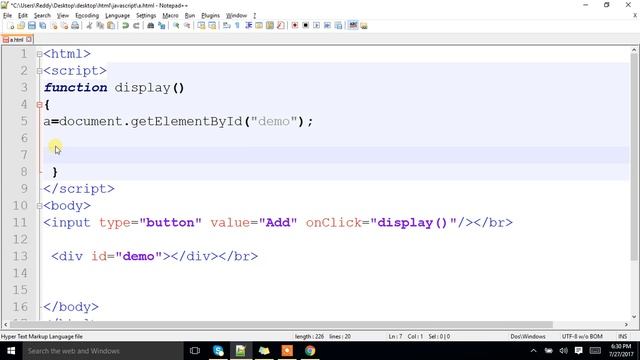Click the vertical scrollbar thumb
Image resolution: width=640 pixels, height=360 pixels.
pos(634,156)
